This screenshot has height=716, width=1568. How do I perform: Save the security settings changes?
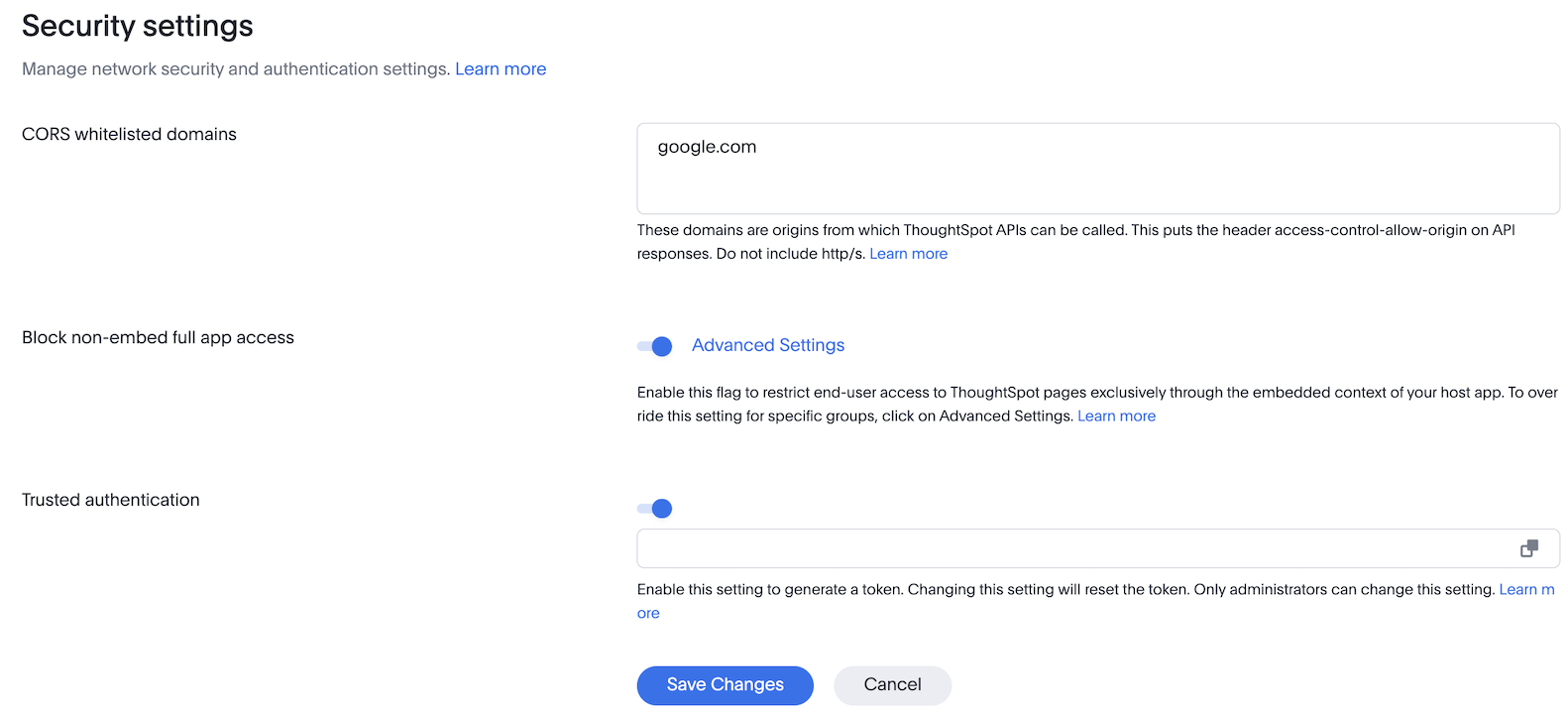click(725, 684)
